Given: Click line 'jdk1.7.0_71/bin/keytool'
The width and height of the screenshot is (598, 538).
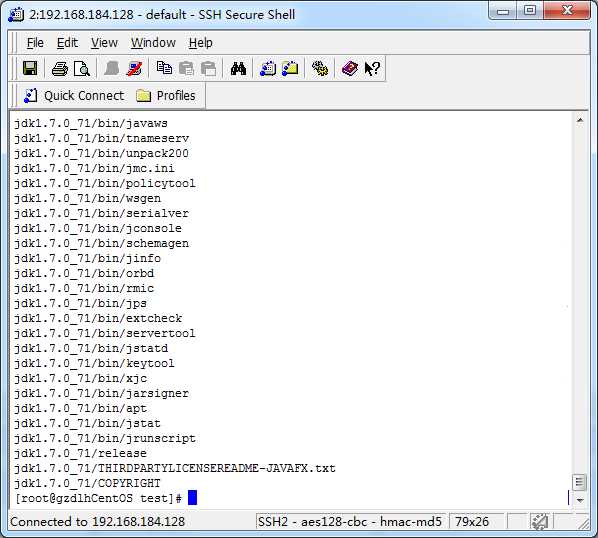Looking at the screenshot, I should click(x=94, y=363).
